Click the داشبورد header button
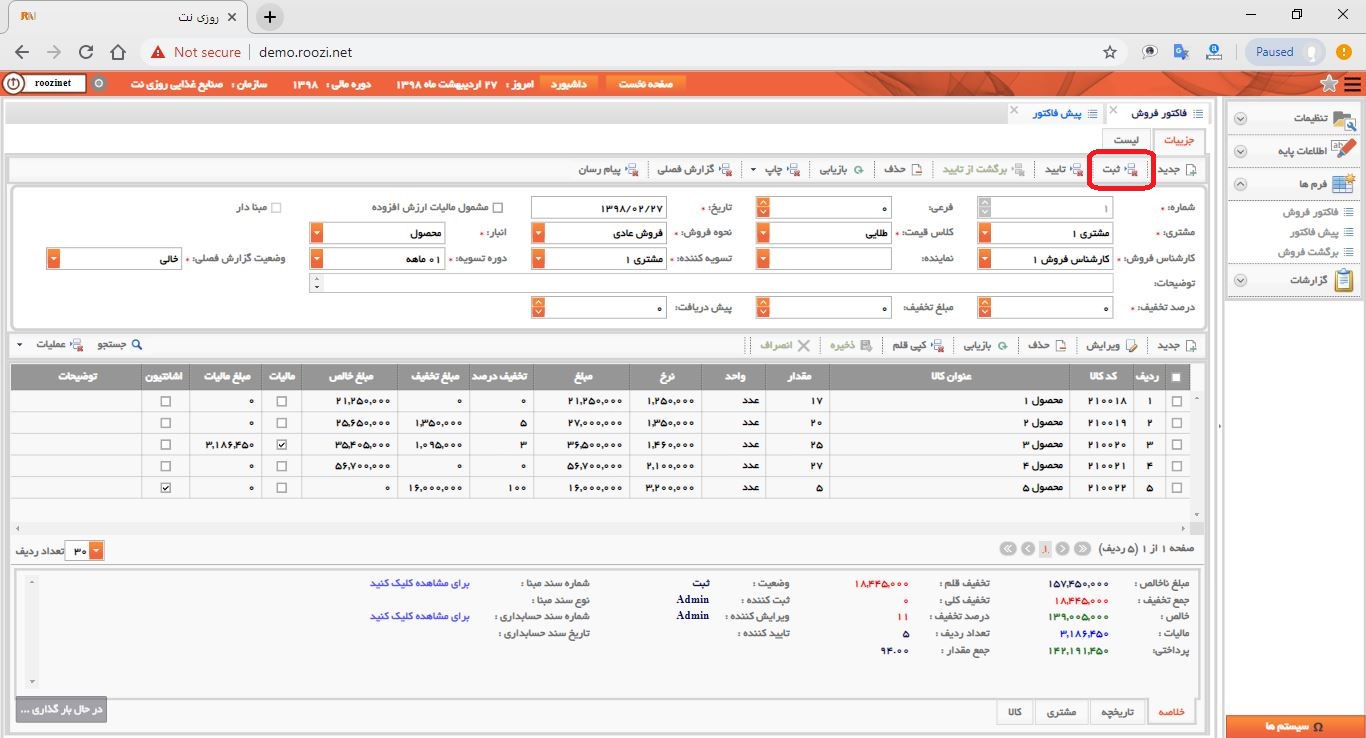 point(570,84)
